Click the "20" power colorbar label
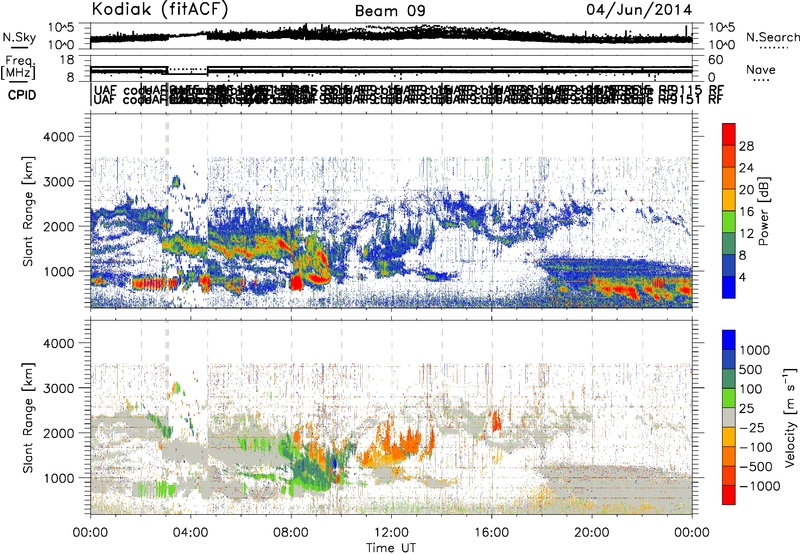This screenshot has height=554, width=800. click(746, 190)
